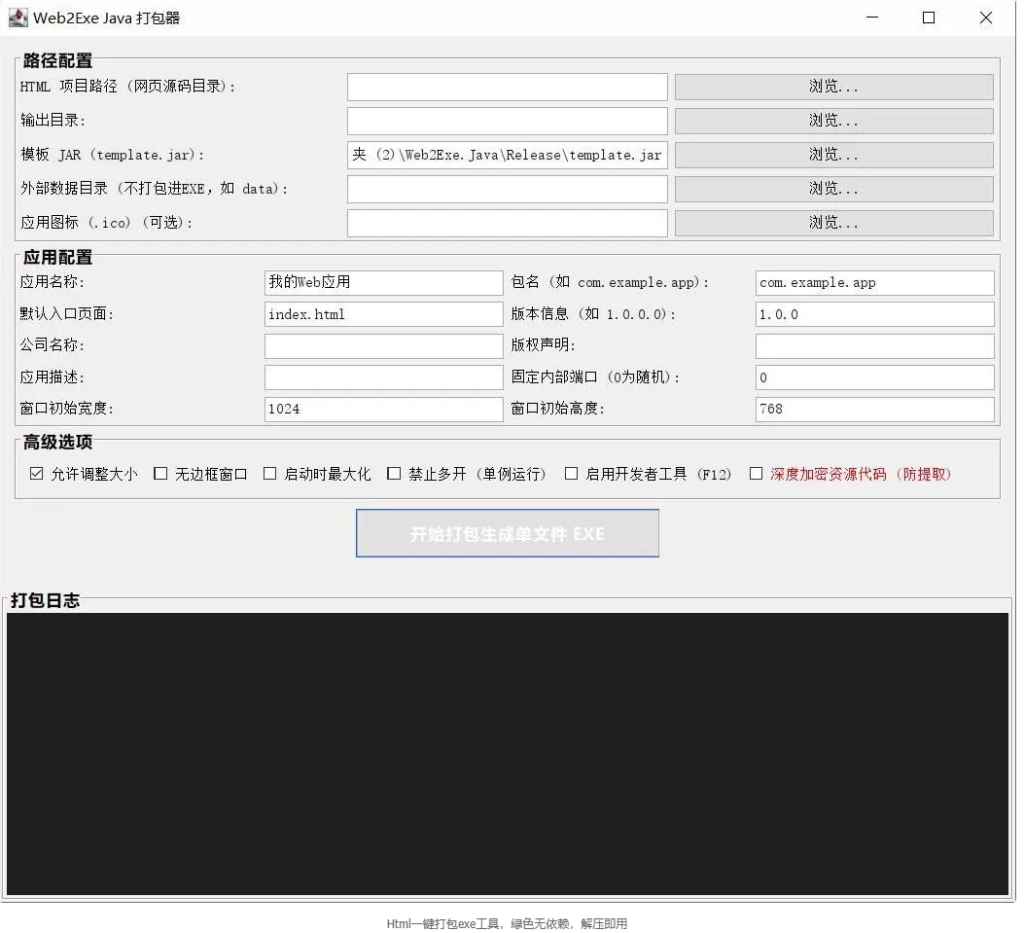
Task: Browse for 外部数据目录 folder
Action: pos(834,188)
